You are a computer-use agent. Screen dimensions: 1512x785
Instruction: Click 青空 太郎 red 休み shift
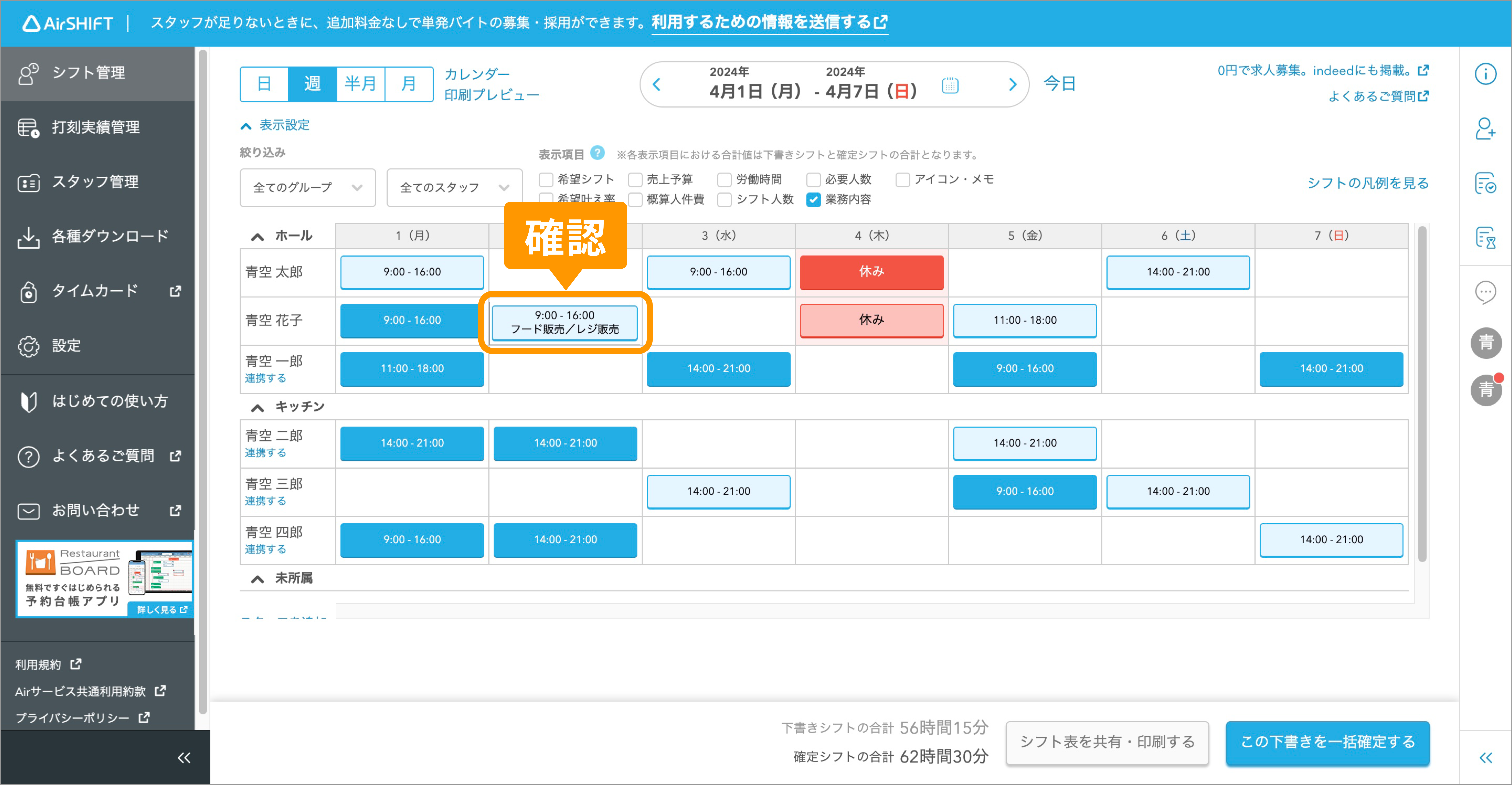[872, 272]
